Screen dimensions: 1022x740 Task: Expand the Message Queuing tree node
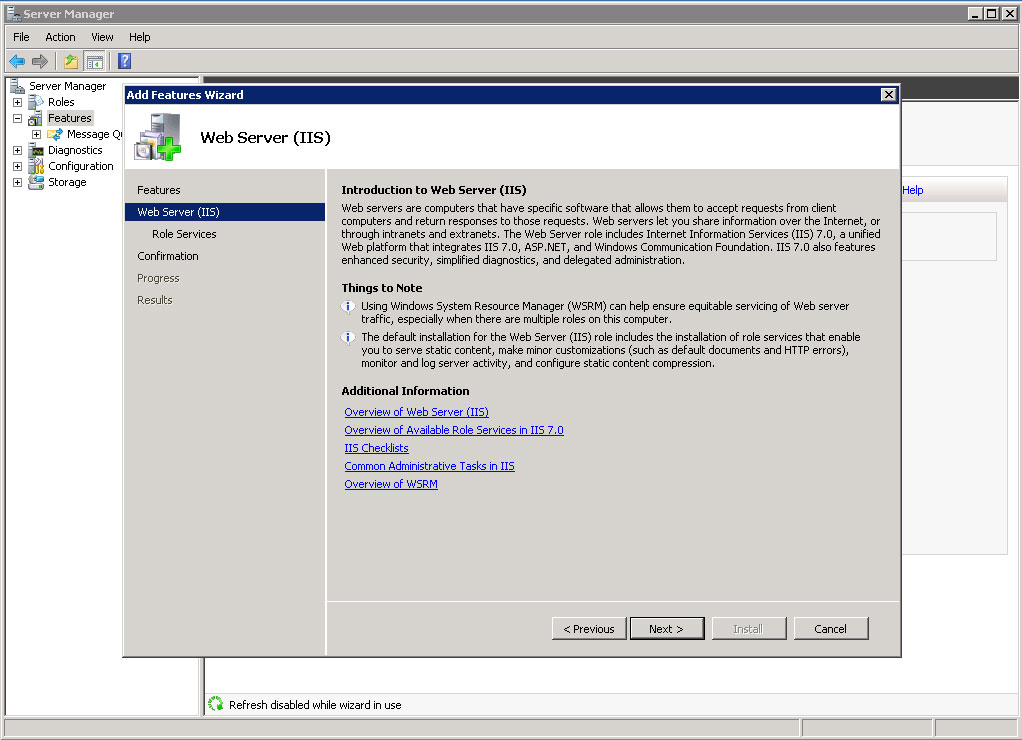36,134
